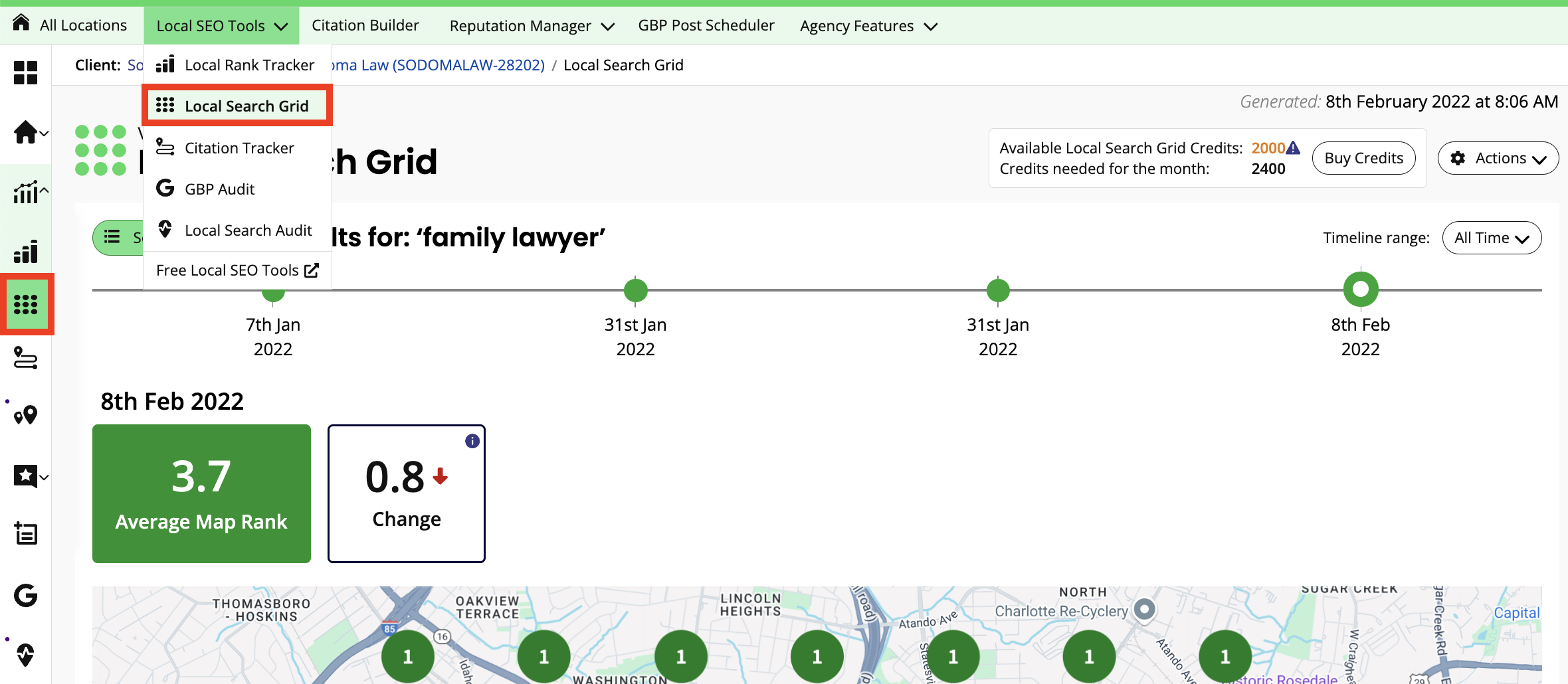Click the Local Search Grid breadcrumb text
Screen dimensions: 1568x684
pyautogui.click(x=623, y=65)
